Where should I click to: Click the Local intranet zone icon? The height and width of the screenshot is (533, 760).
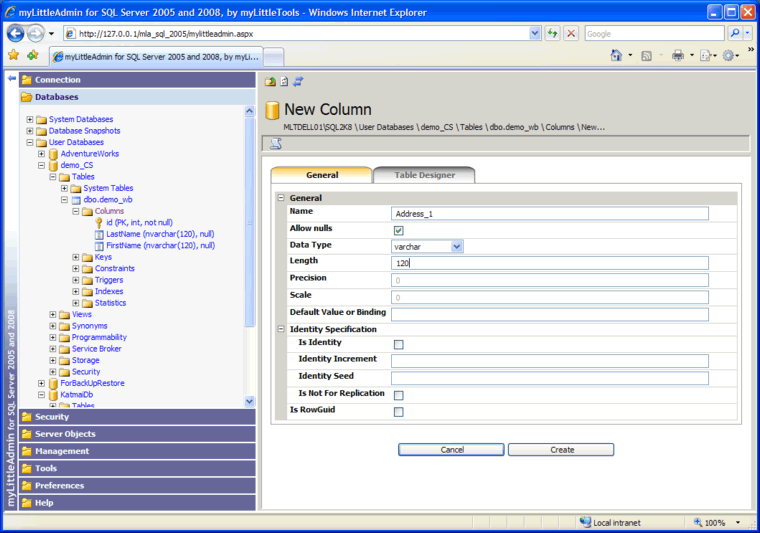[586, 522]
